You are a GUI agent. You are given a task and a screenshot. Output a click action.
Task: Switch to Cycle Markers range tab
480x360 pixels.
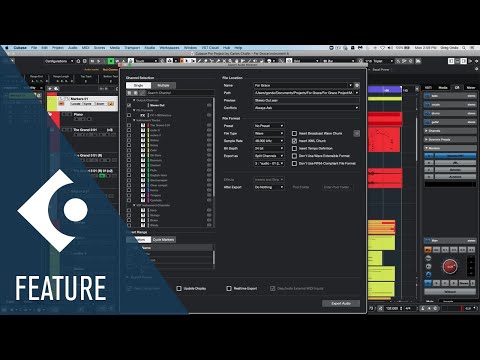[x=164, y=240]
